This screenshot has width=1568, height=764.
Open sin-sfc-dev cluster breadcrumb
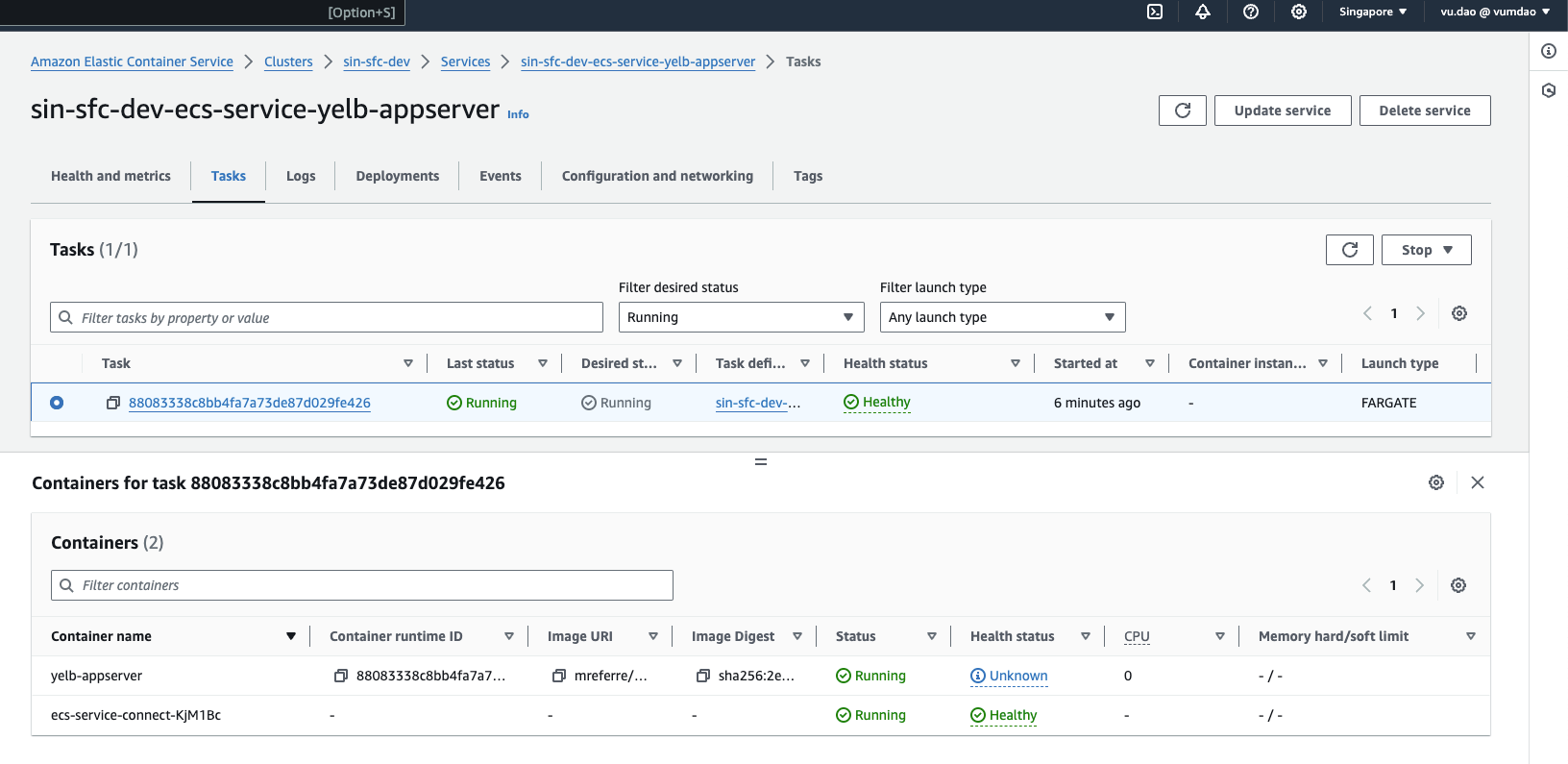click(x=377, y=62)
